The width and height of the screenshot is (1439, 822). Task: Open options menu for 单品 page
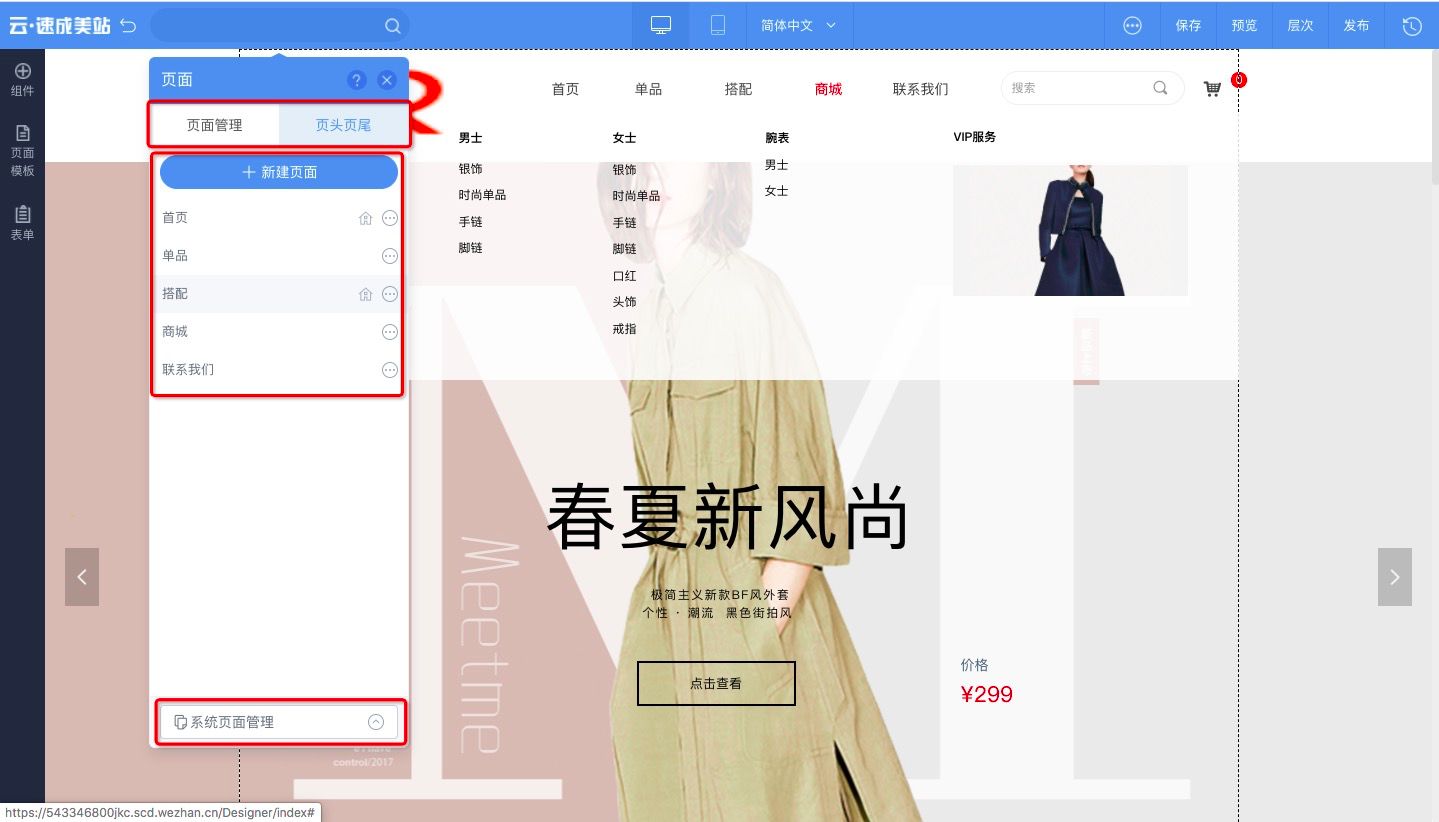click(x=390, y=256)
